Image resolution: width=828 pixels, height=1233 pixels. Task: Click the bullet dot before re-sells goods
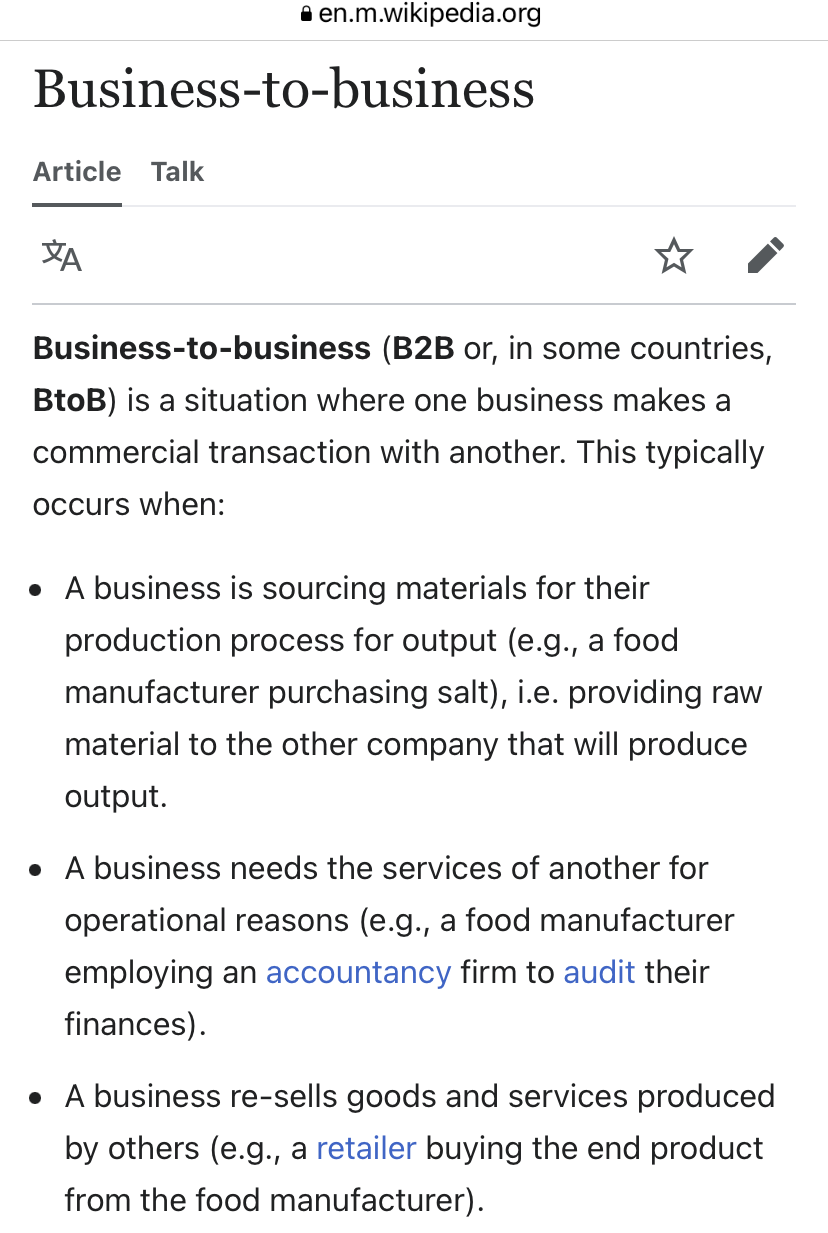[x=37, y=1097]
